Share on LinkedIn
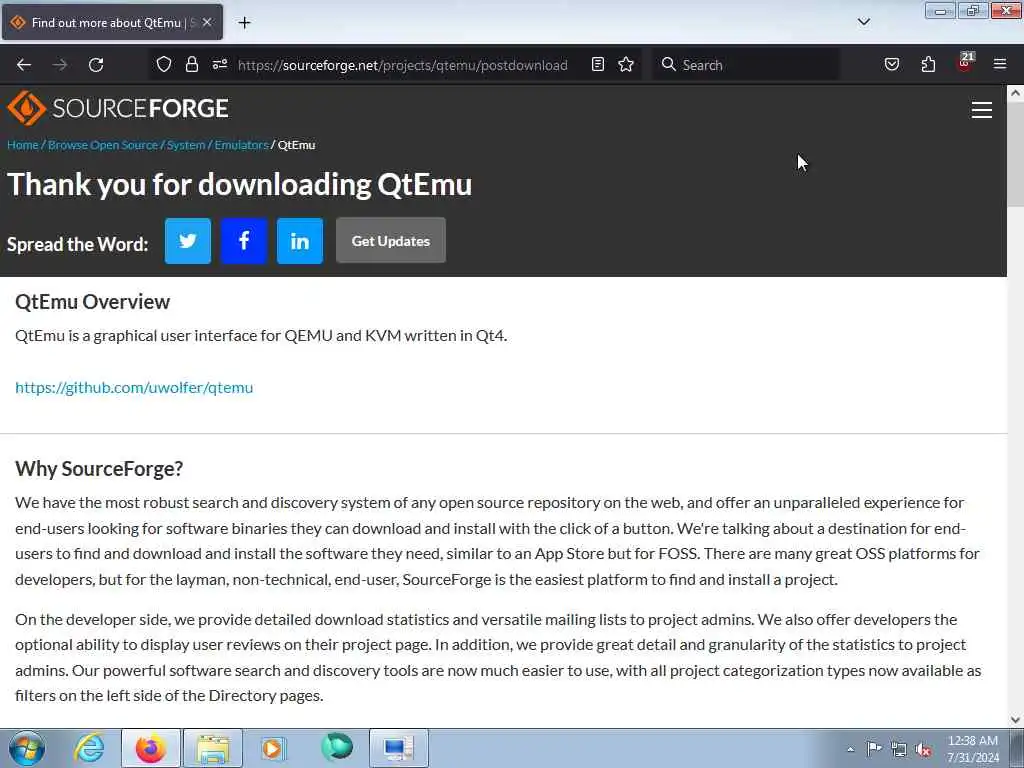 tap(300, 241)
